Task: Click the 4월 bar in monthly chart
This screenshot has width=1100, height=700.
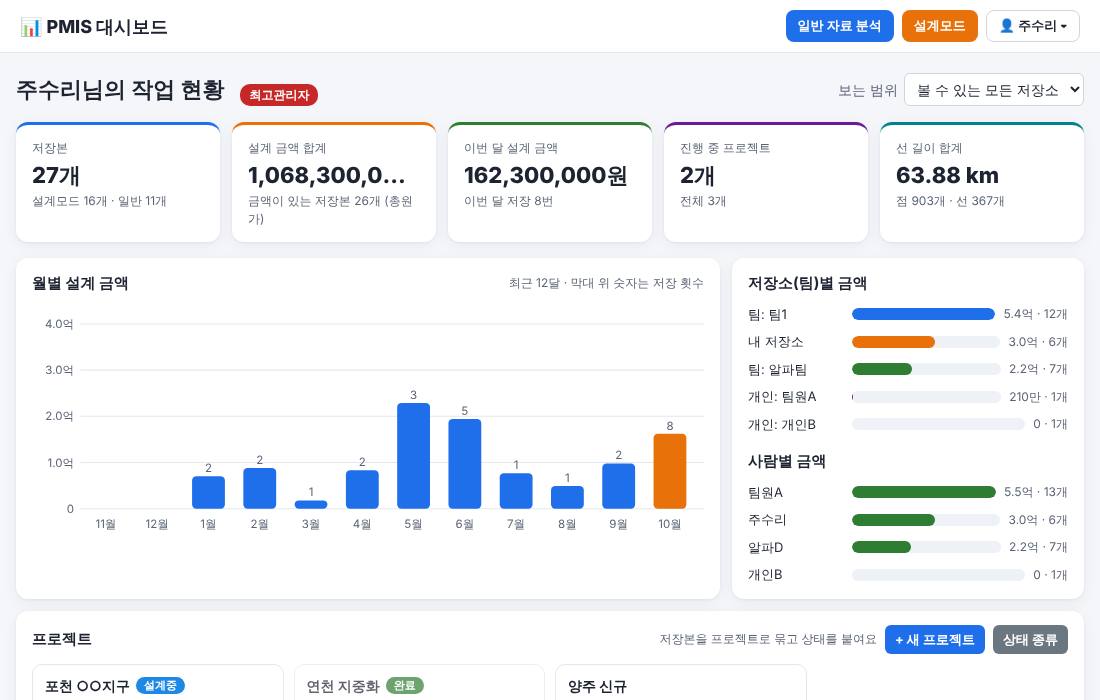Action: 362,490
